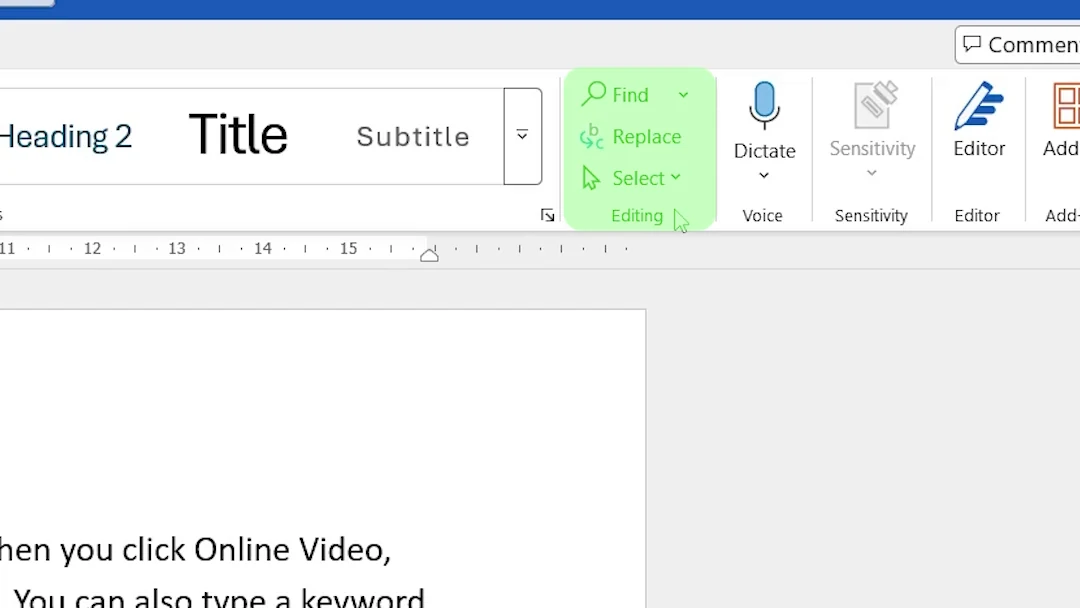This screenshot has width=1080, height=608.
Task: Click the Find magnifier icon
Action: coord(593,94)
